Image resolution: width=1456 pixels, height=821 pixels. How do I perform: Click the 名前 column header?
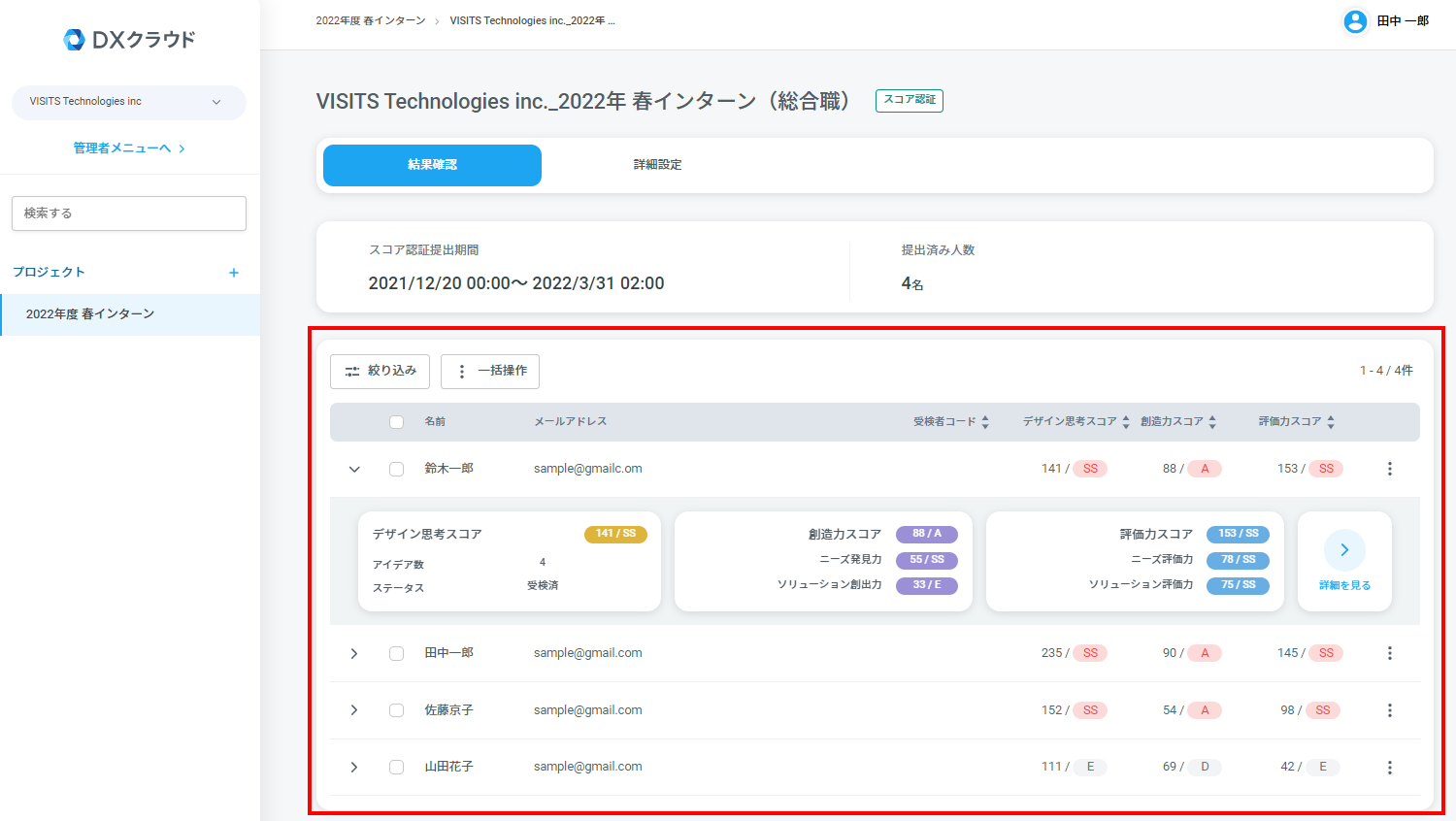pyautogui.click(x=435, y=422)
